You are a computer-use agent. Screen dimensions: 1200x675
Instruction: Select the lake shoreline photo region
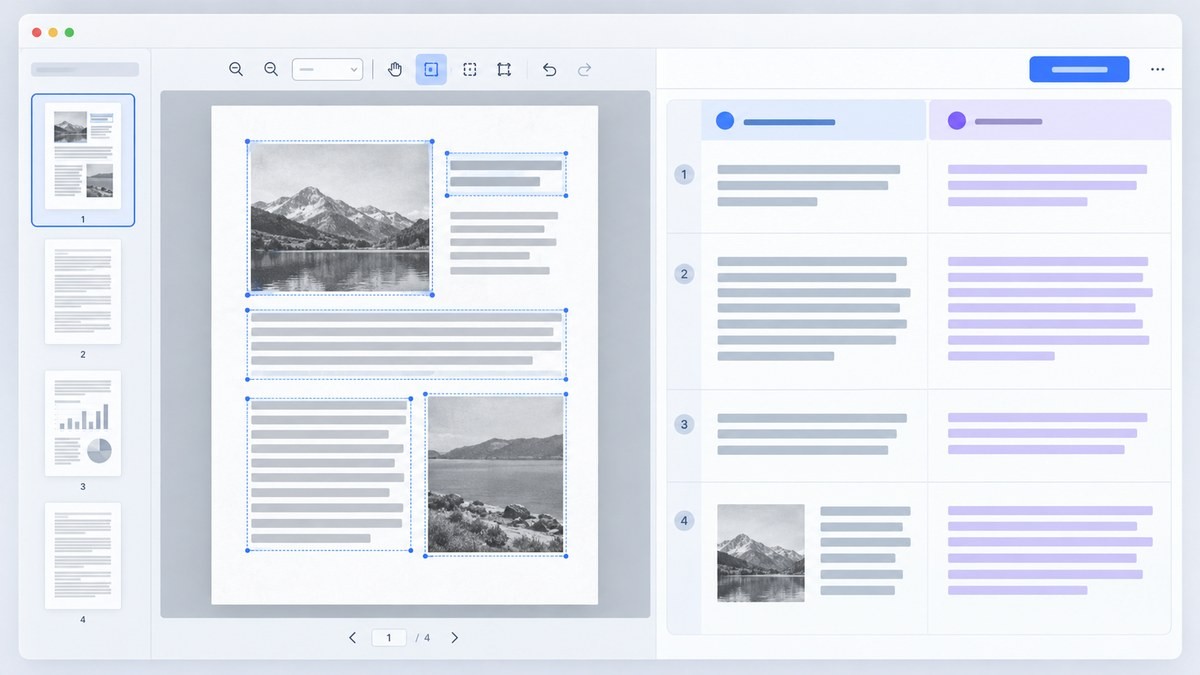[x=495, y=474]
